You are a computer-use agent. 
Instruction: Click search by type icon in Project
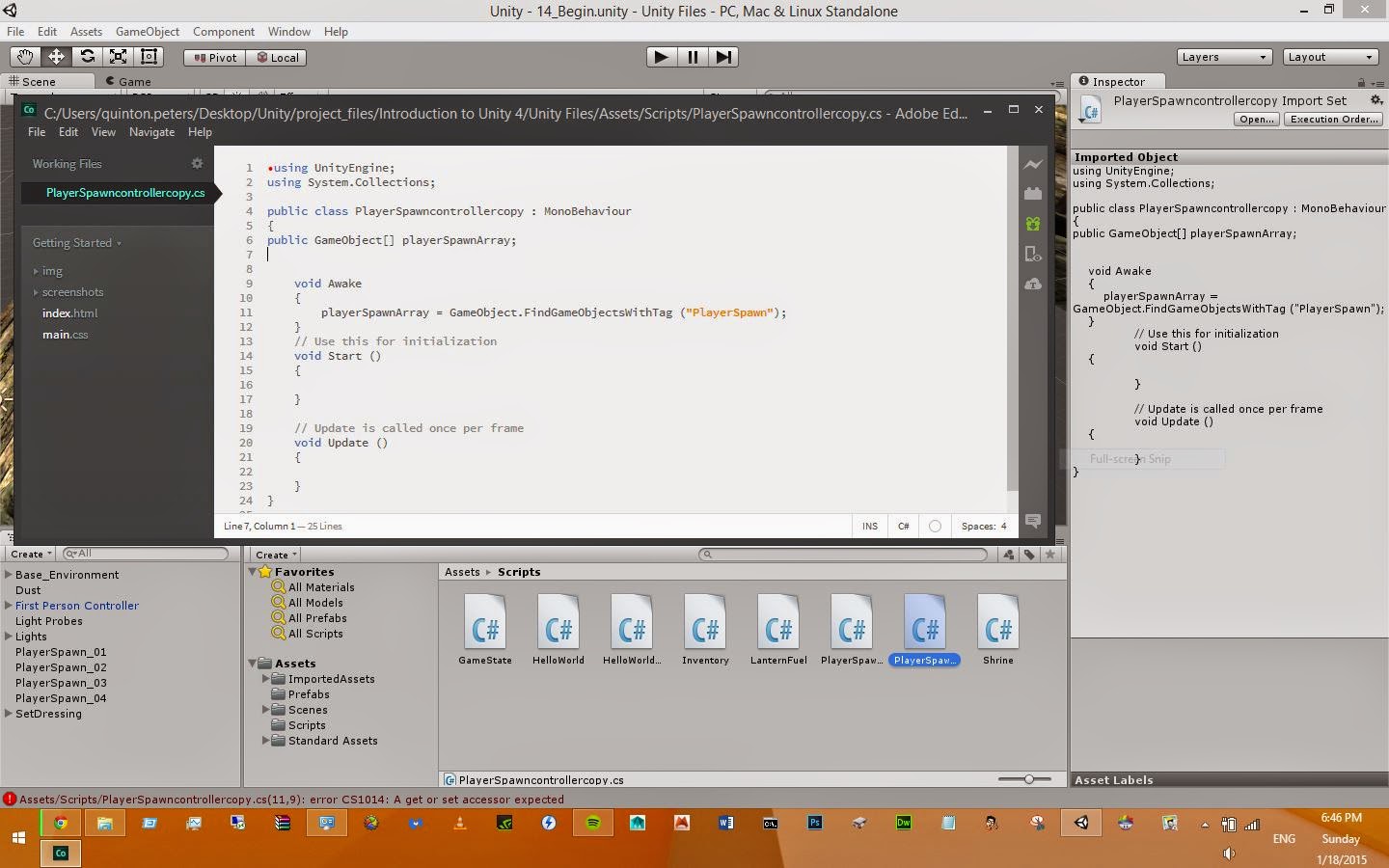pyautogui.click(x=1009, y=555)
